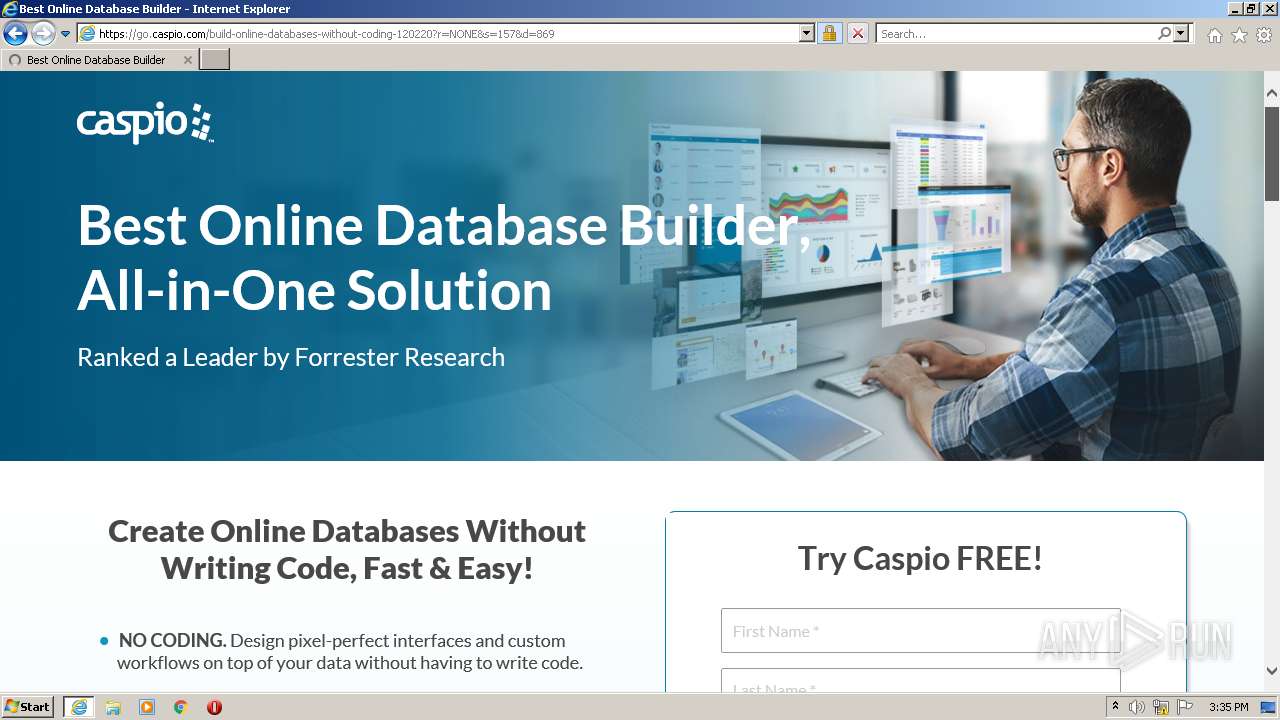Click the vertical scrollbar thumb
The width and height of the screenshot is (1280, 720).
1272,154
